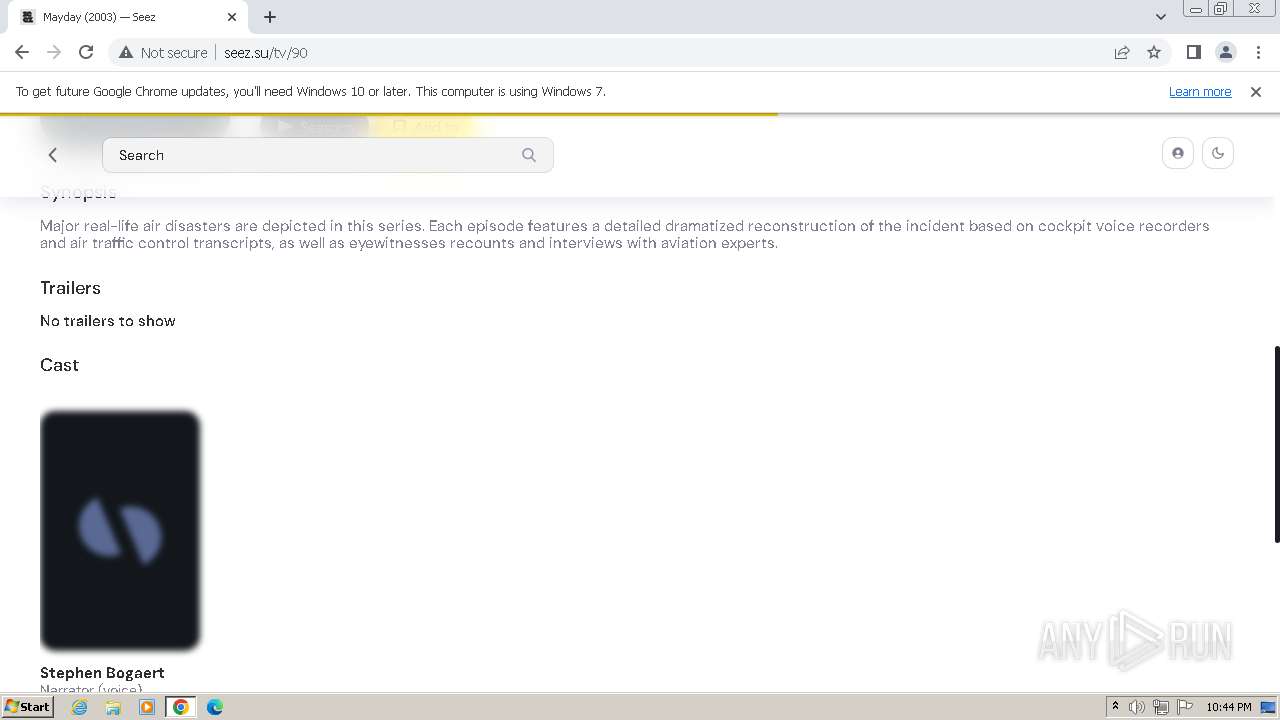This screenshot has width=1280, height=720.
Task: Launch Microsoft Edge from taskbar
Action: [x=215, y=707]
